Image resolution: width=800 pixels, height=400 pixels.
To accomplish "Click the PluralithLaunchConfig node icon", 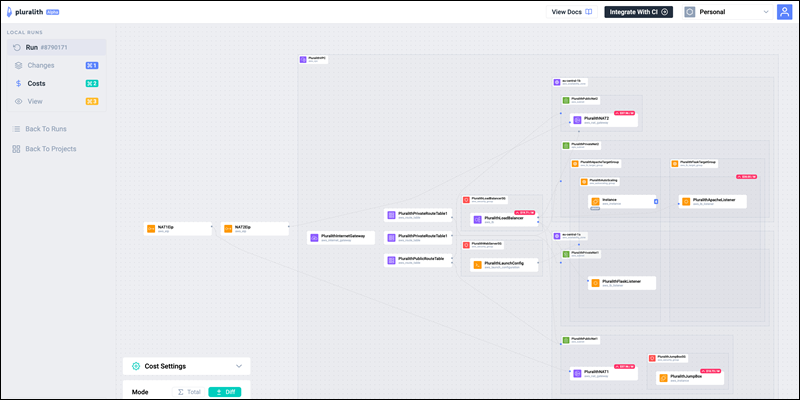I will (478, 265).
